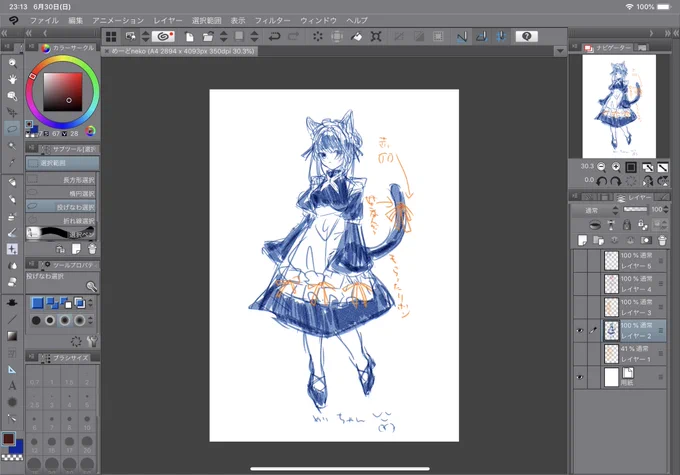Select the Move layer tool
This screenshot has height=475, width=680.
tap(13, 112)
